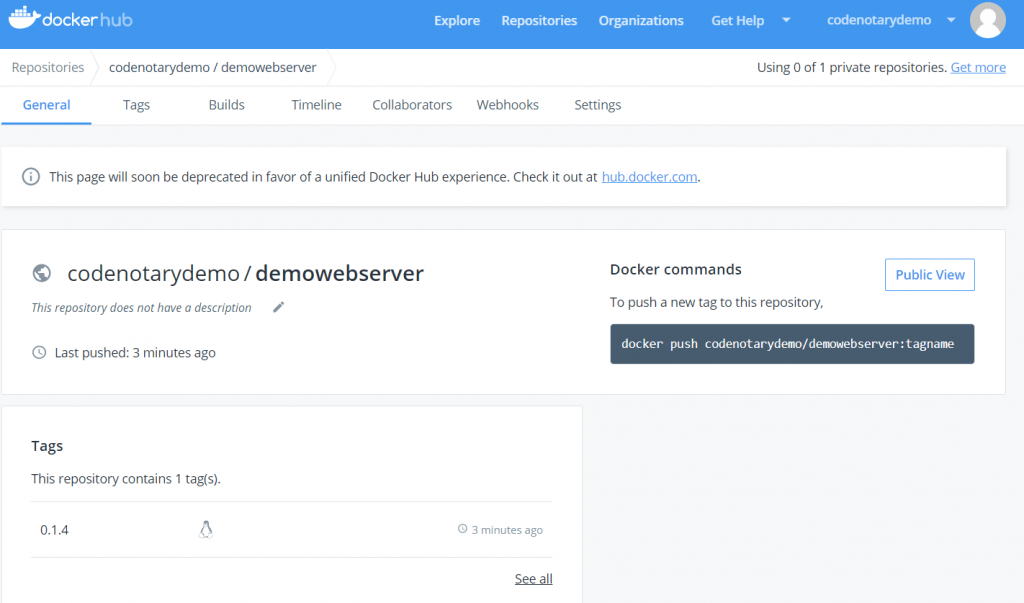Click the Public View button
1024x603 pixels.
930,275
